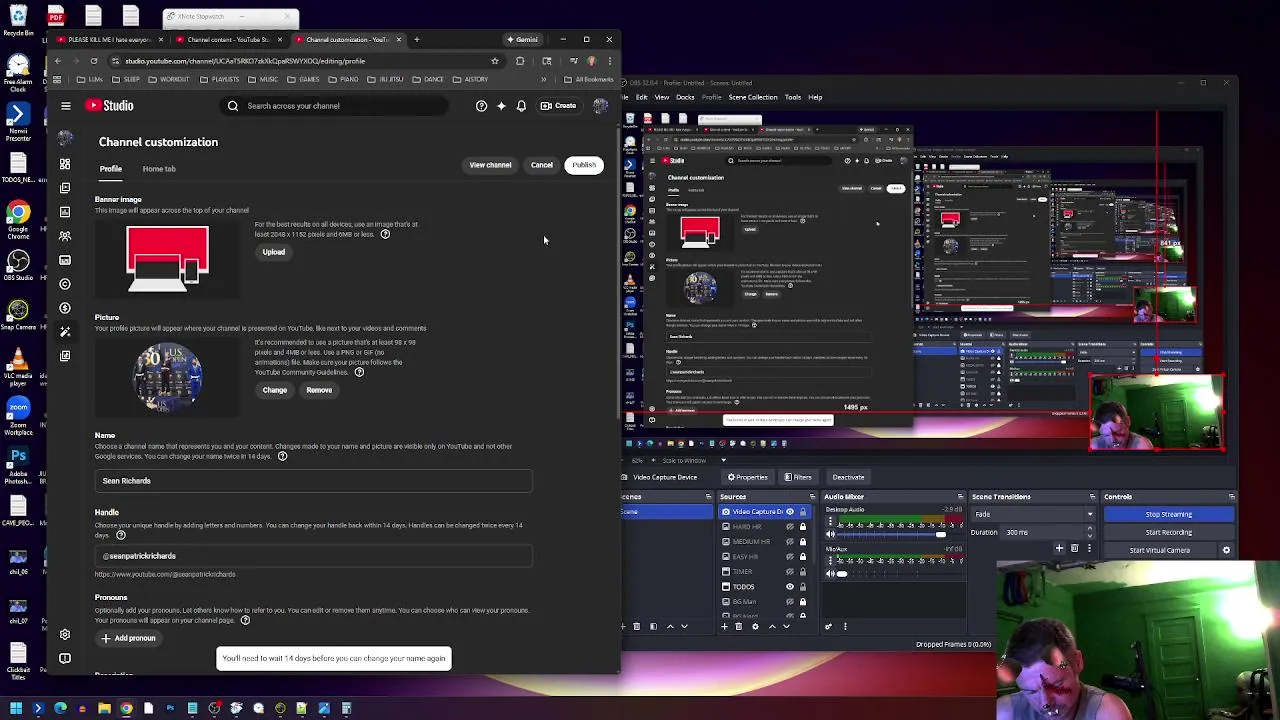The image size is (1280, 720).
Task: Hide the Video Capture Device source in OBS
Action: click(x=790, y=512)
